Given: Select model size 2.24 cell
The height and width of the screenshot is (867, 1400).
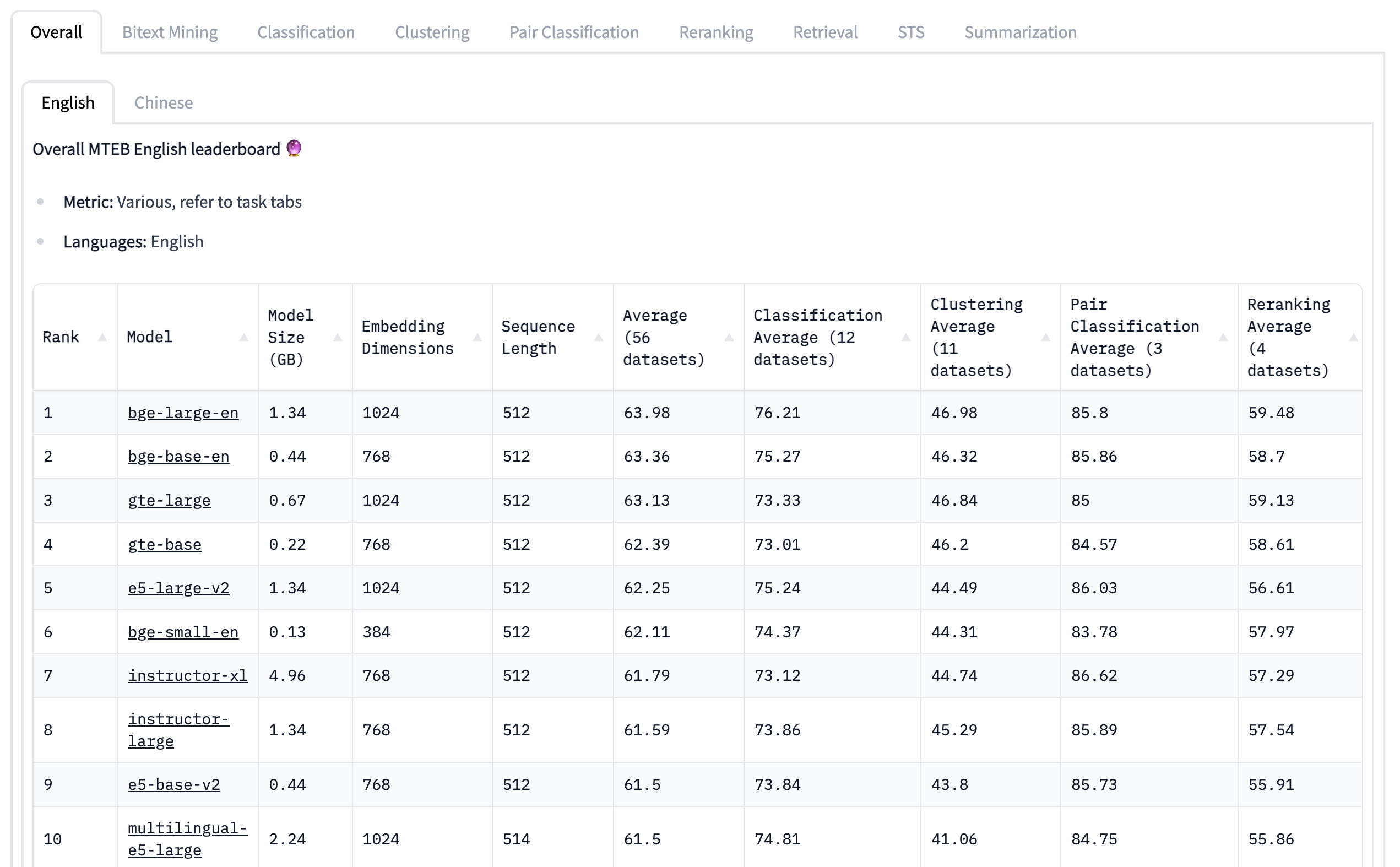Looking at the screenshot, I should tap(287, 839).
